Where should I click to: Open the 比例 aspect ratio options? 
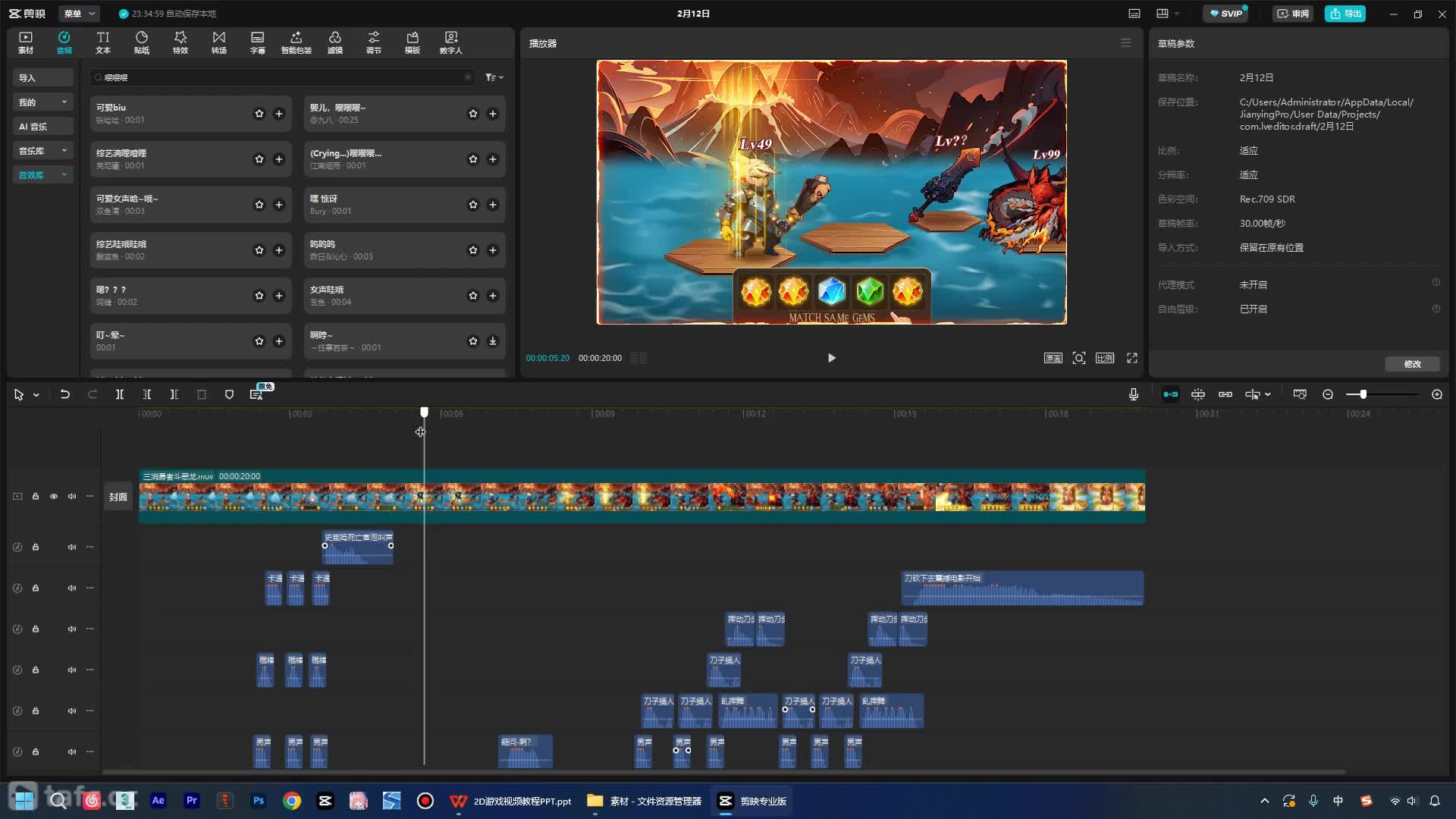click(1105, 358)
